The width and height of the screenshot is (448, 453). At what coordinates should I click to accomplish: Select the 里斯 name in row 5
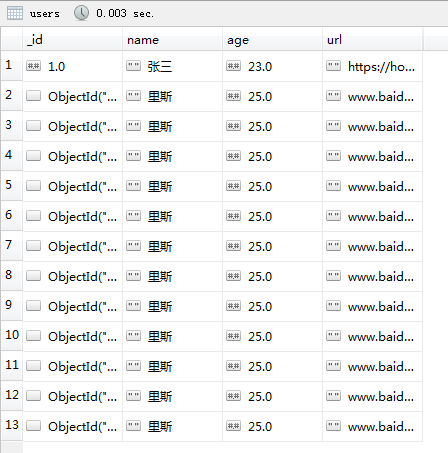tap(160, 187)
